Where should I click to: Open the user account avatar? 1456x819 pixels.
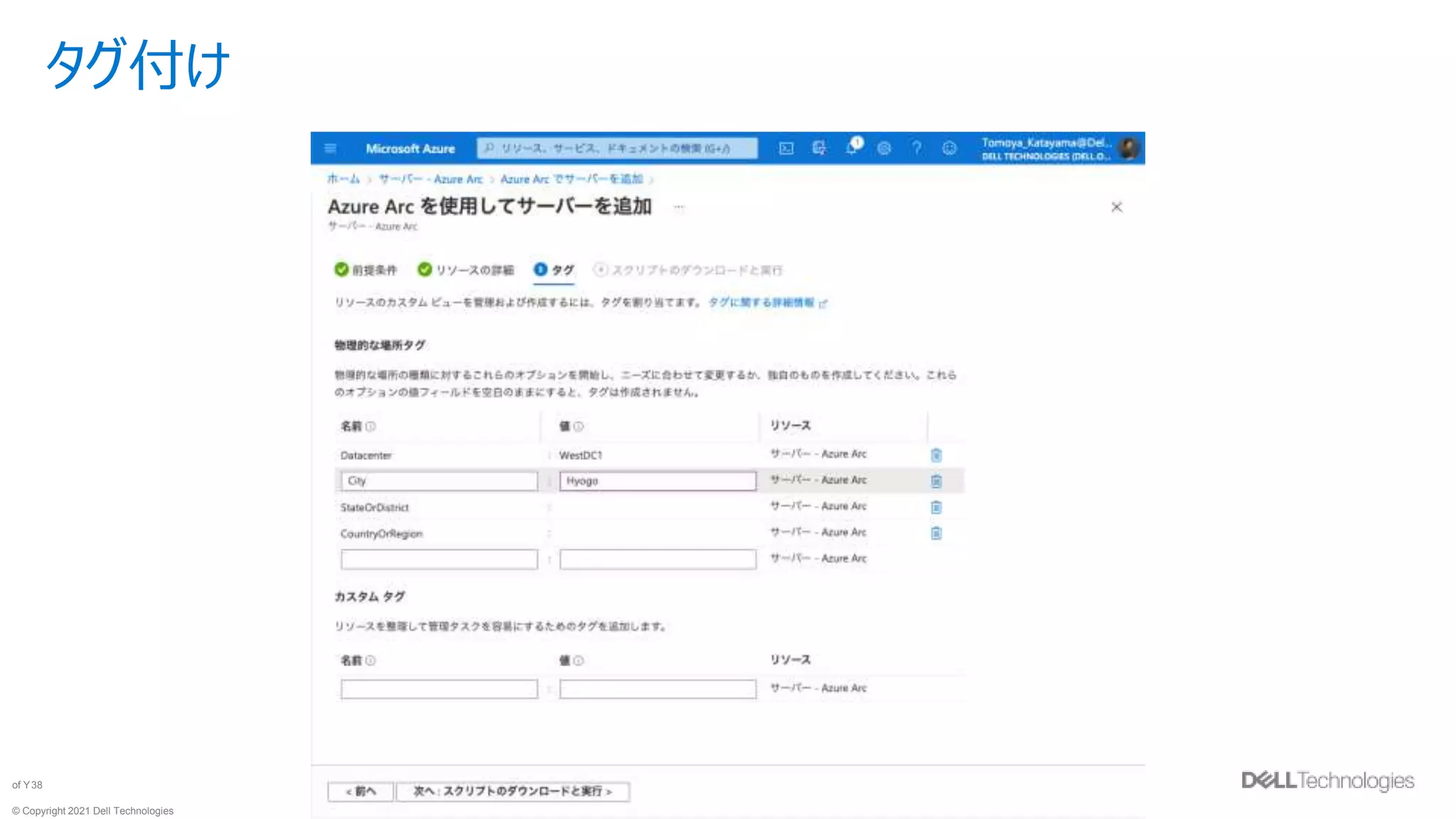pyautogui.click(x=1128, y=148)
